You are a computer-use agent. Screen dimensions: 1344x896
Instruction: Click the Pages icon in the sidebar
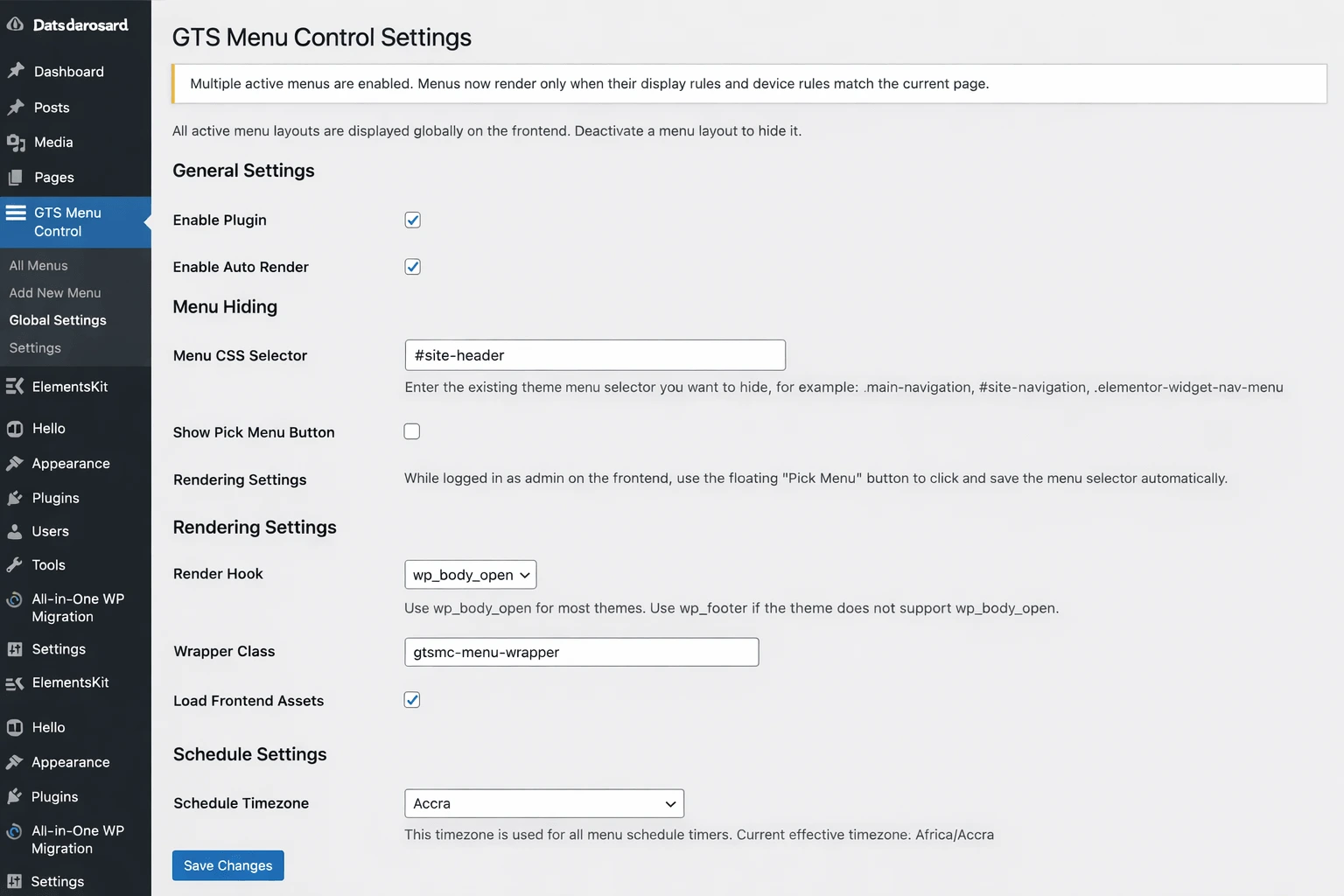coord(16,177)
